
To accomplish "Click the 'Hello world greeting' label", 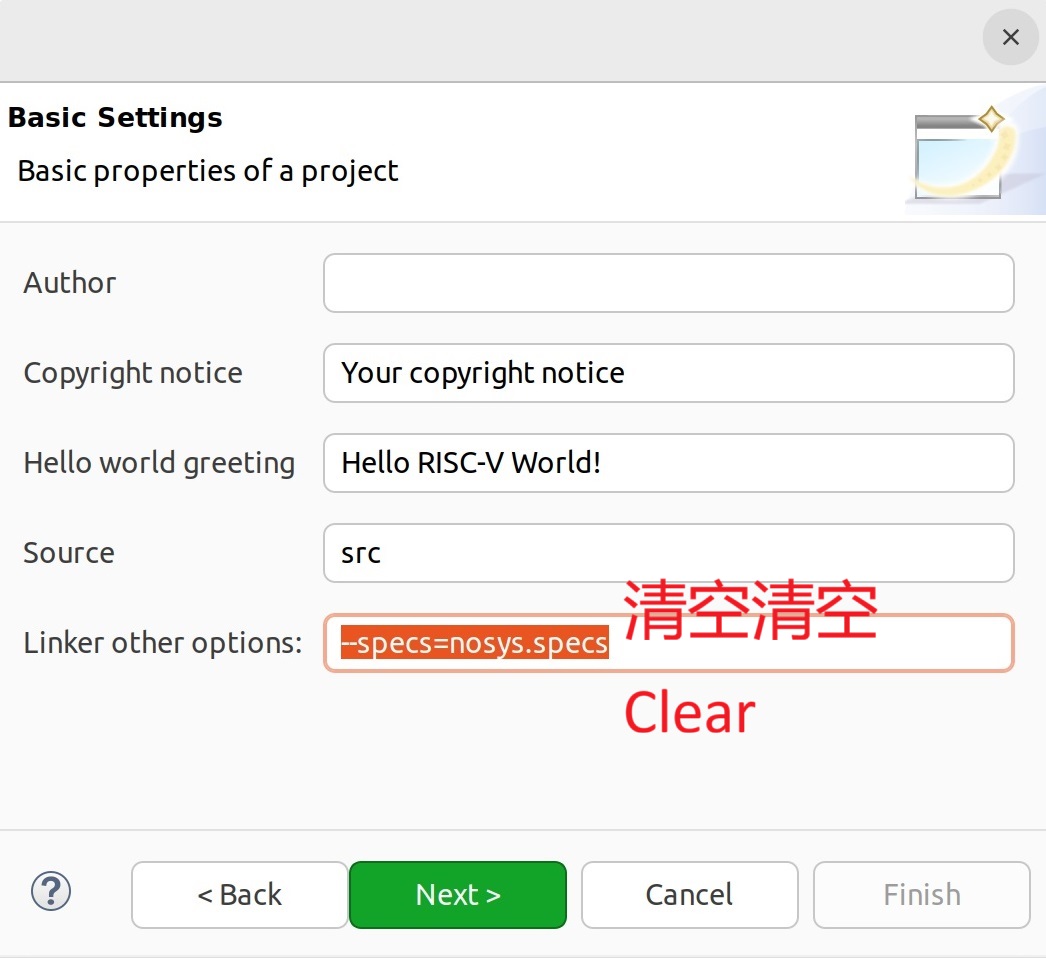I will pyautogui.click(x=158, y=463).
